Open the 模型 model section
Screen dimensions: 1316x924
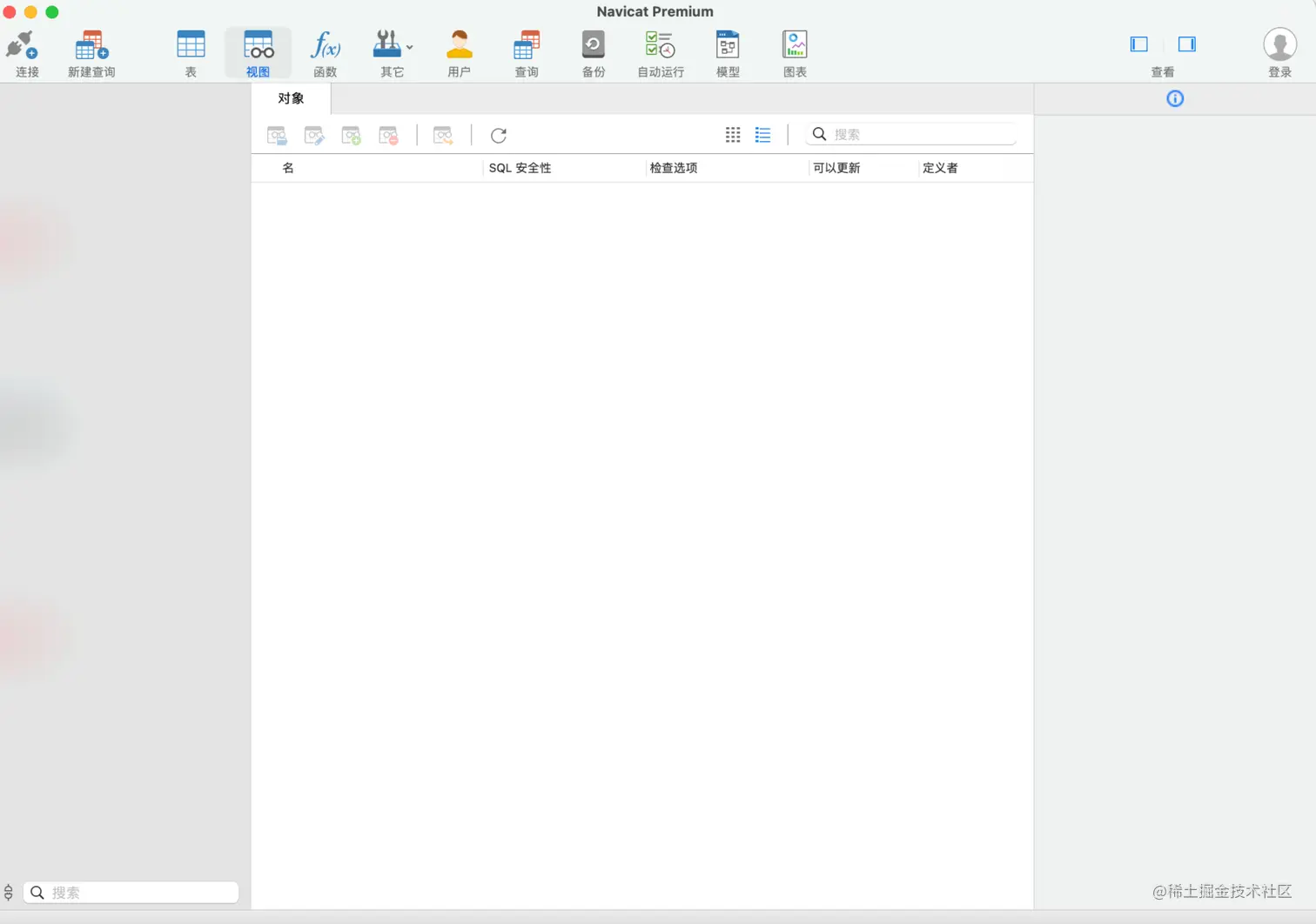[728, 45]
